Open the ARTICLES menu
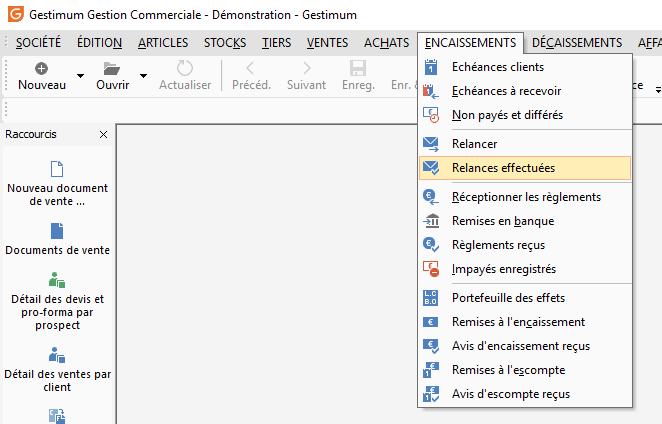Screen dimensions: 662x424 coord(163,43)
